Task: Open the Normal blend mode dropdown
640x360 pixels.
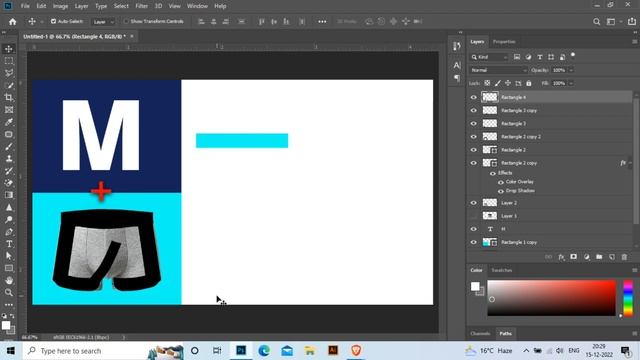Action: [x=498, y=70]
